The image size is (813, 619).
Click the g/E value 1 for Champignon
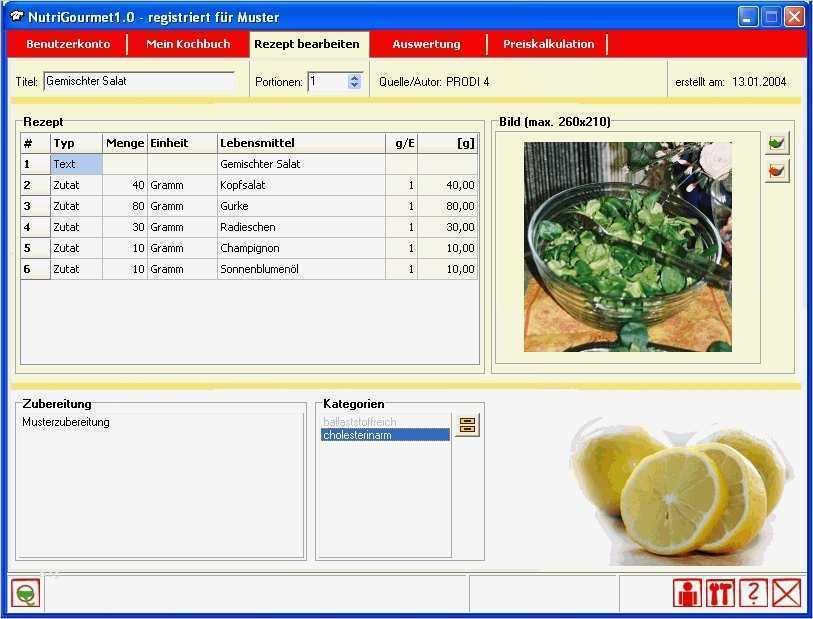tap(401, 248)
